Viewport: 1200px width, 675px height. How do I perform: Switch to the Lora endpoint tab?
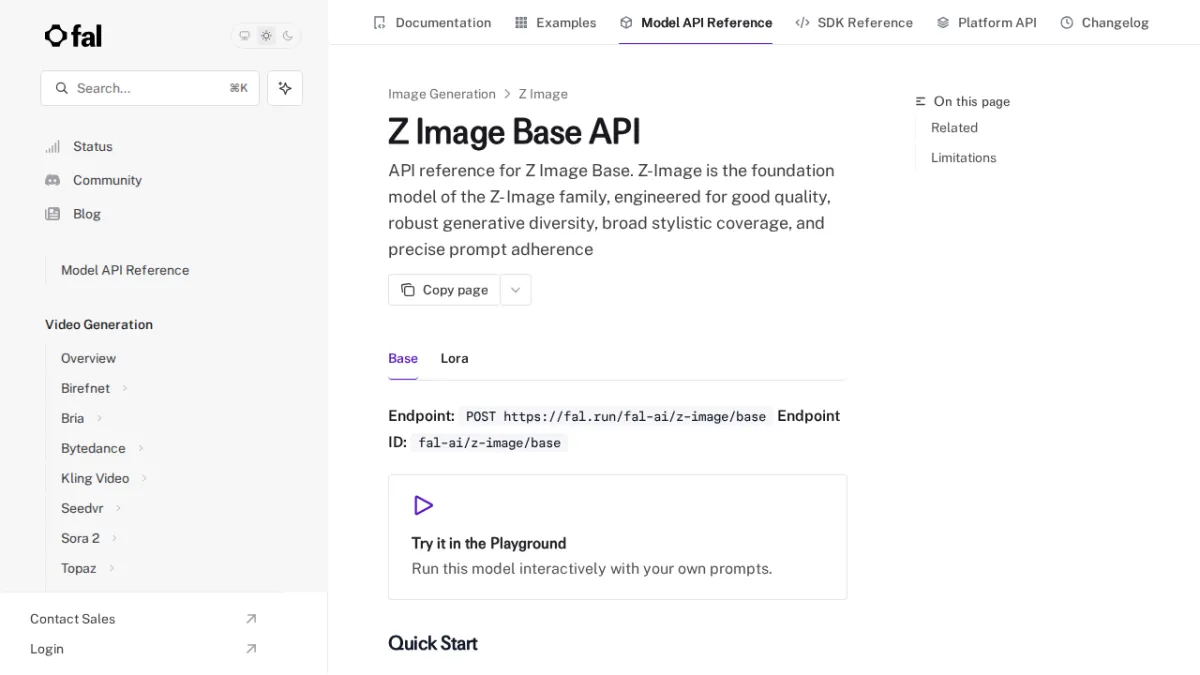[454, 358]
